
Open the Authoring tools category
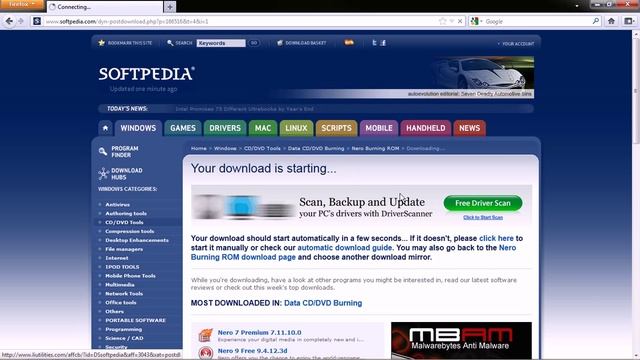[126, 213]
